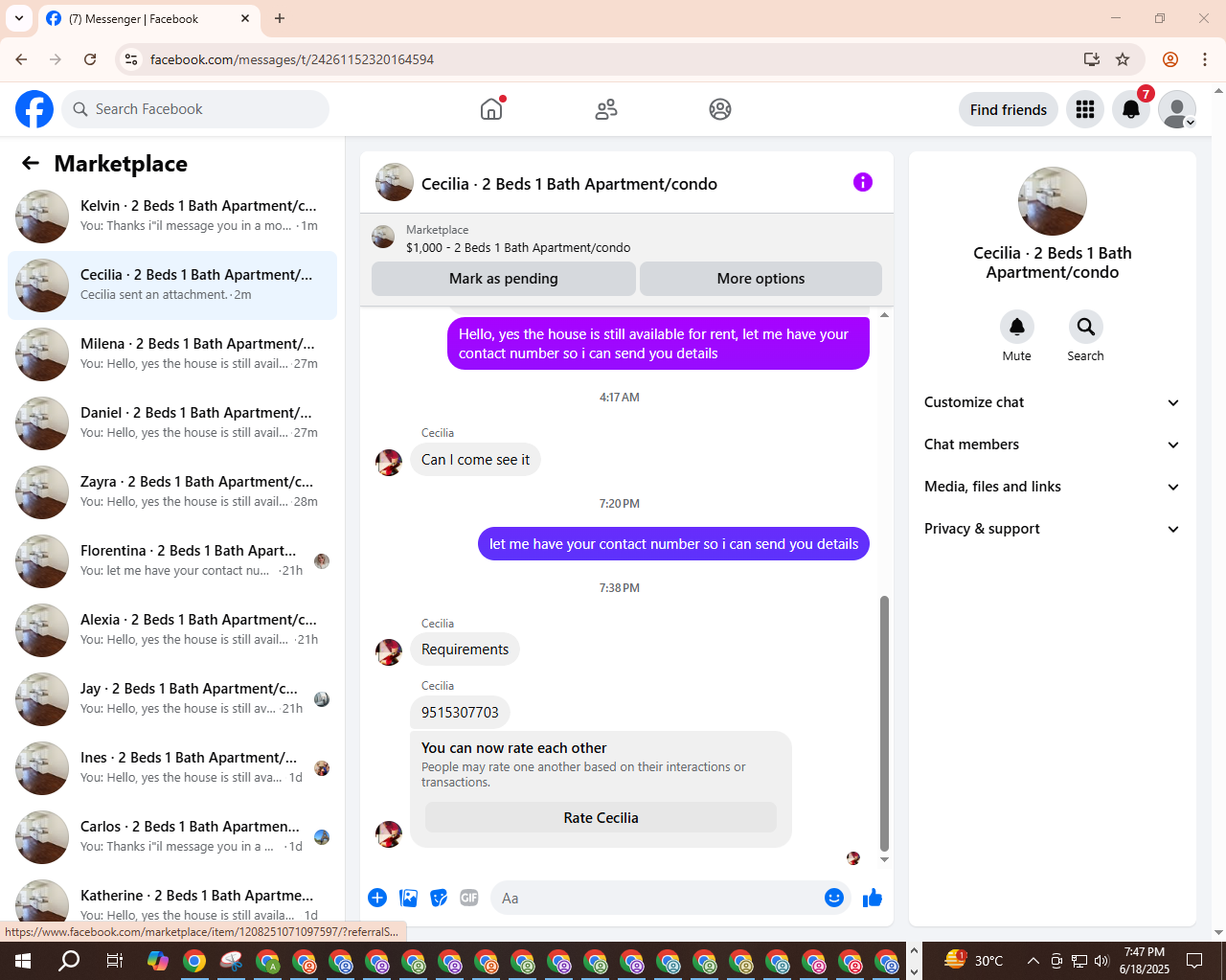This screenshot has height=980, width=1226.
Task: Expand Media, files and links section
Action: 1052,487
